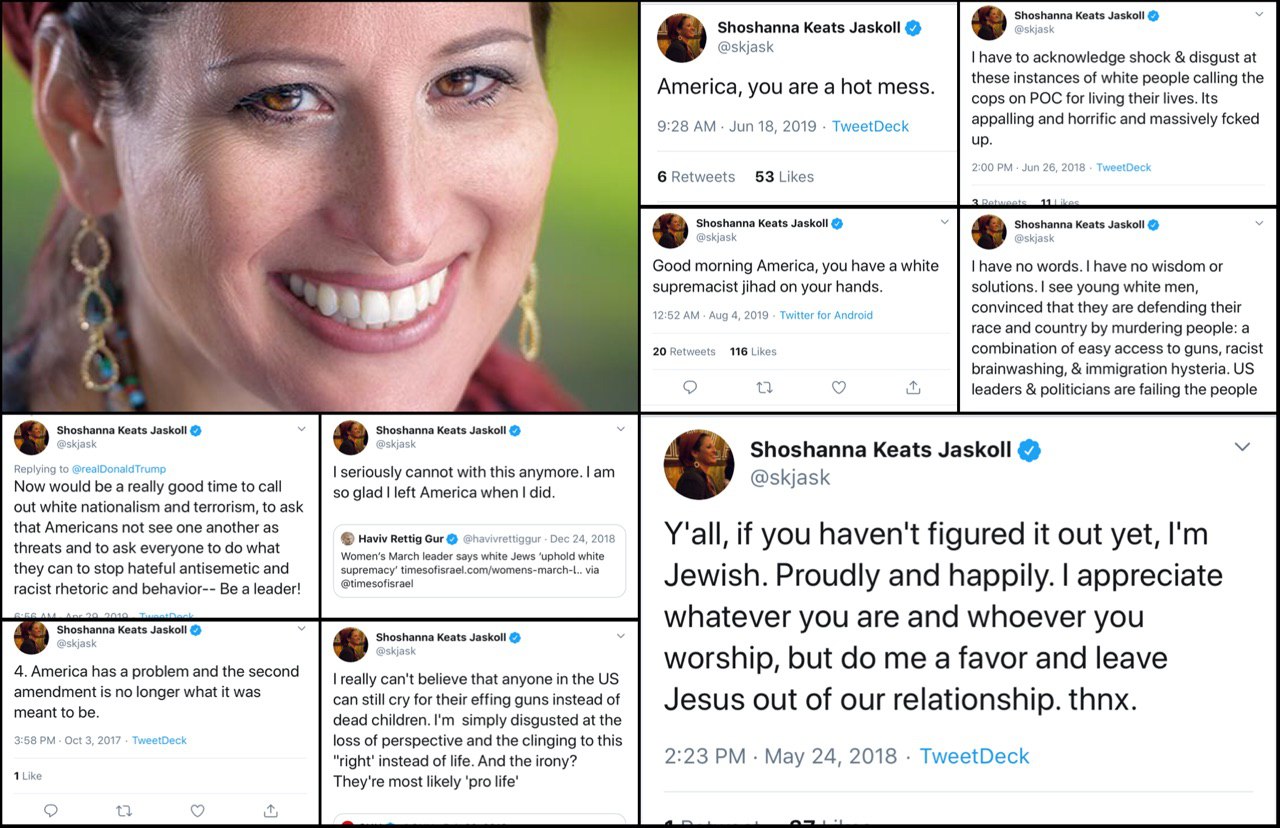The height and width of the screenshot is (828, 1280).
Task: Click the large smiling woman photo
Action: click(319, 206)
